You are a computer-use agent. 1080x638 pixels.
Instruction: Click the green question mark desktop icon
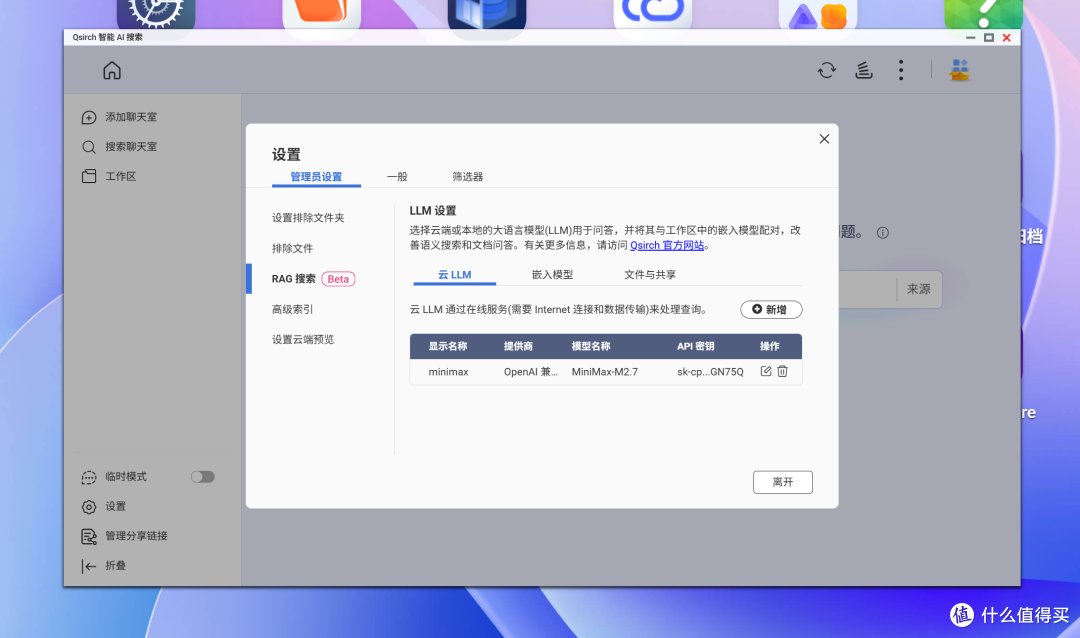click(983, 14)
